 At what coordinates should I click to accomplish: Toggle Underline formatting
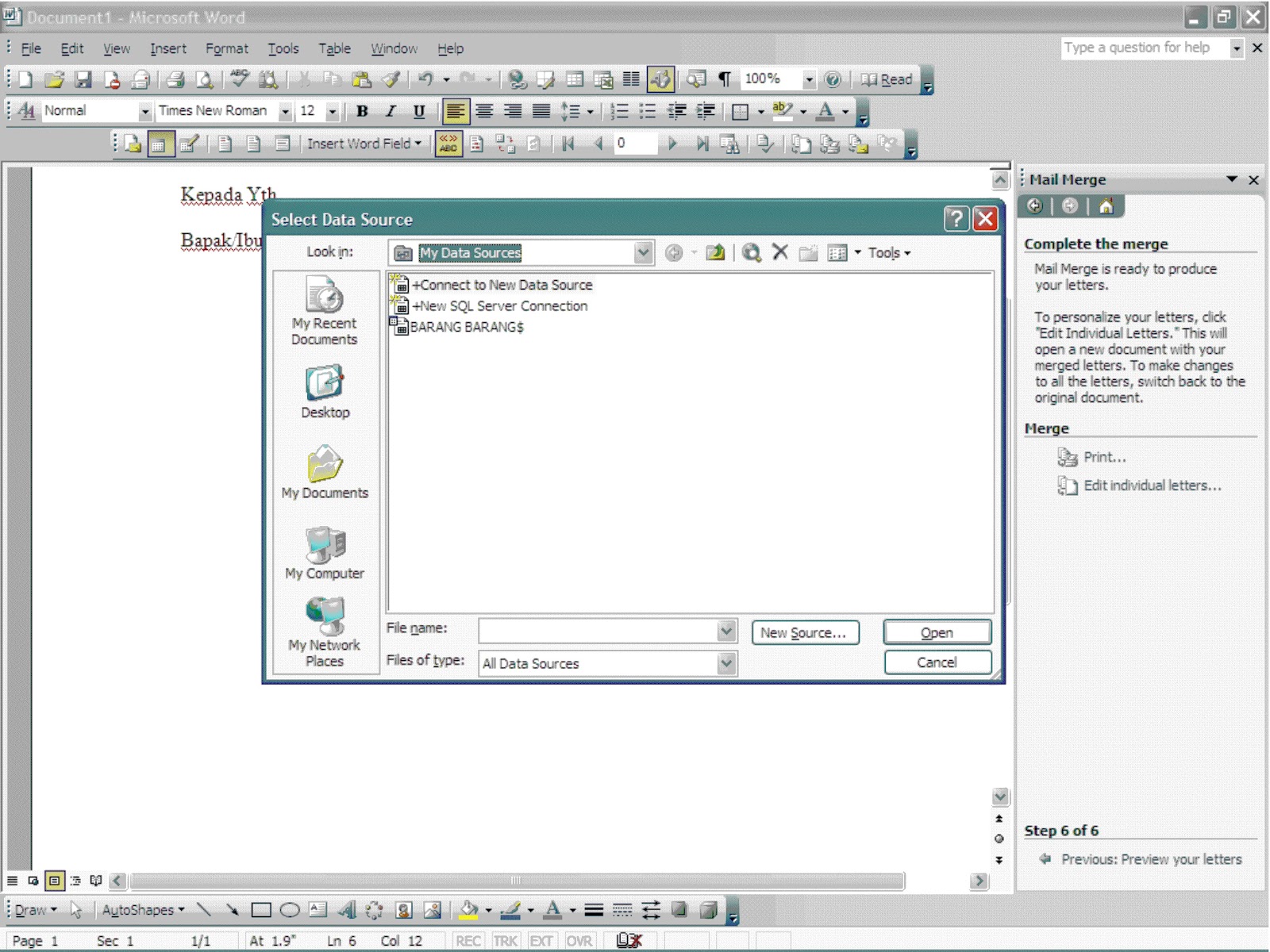click(419, 111)
